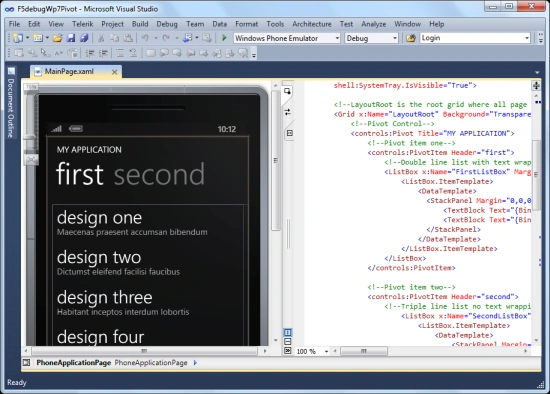Screen dimensions: 550x394
Task: Click the Find in Files folder icon
Action: 411,38
